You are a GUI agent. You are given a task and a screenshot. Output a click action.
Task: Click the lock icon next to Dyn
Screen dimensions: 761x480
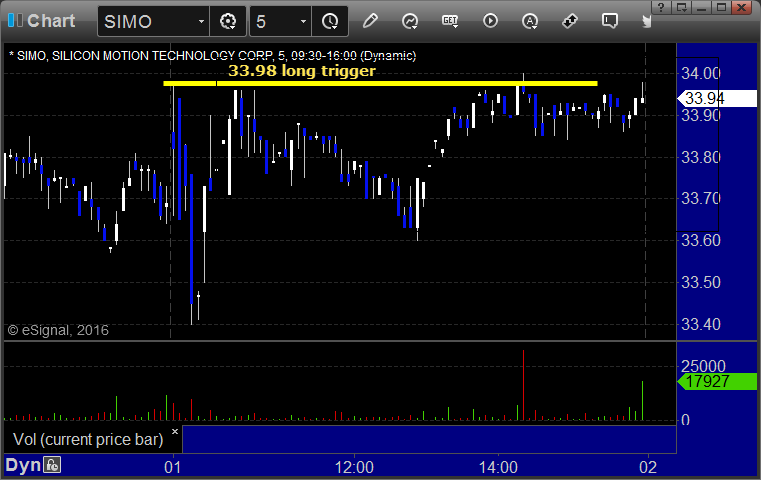[x=52, y=465]
